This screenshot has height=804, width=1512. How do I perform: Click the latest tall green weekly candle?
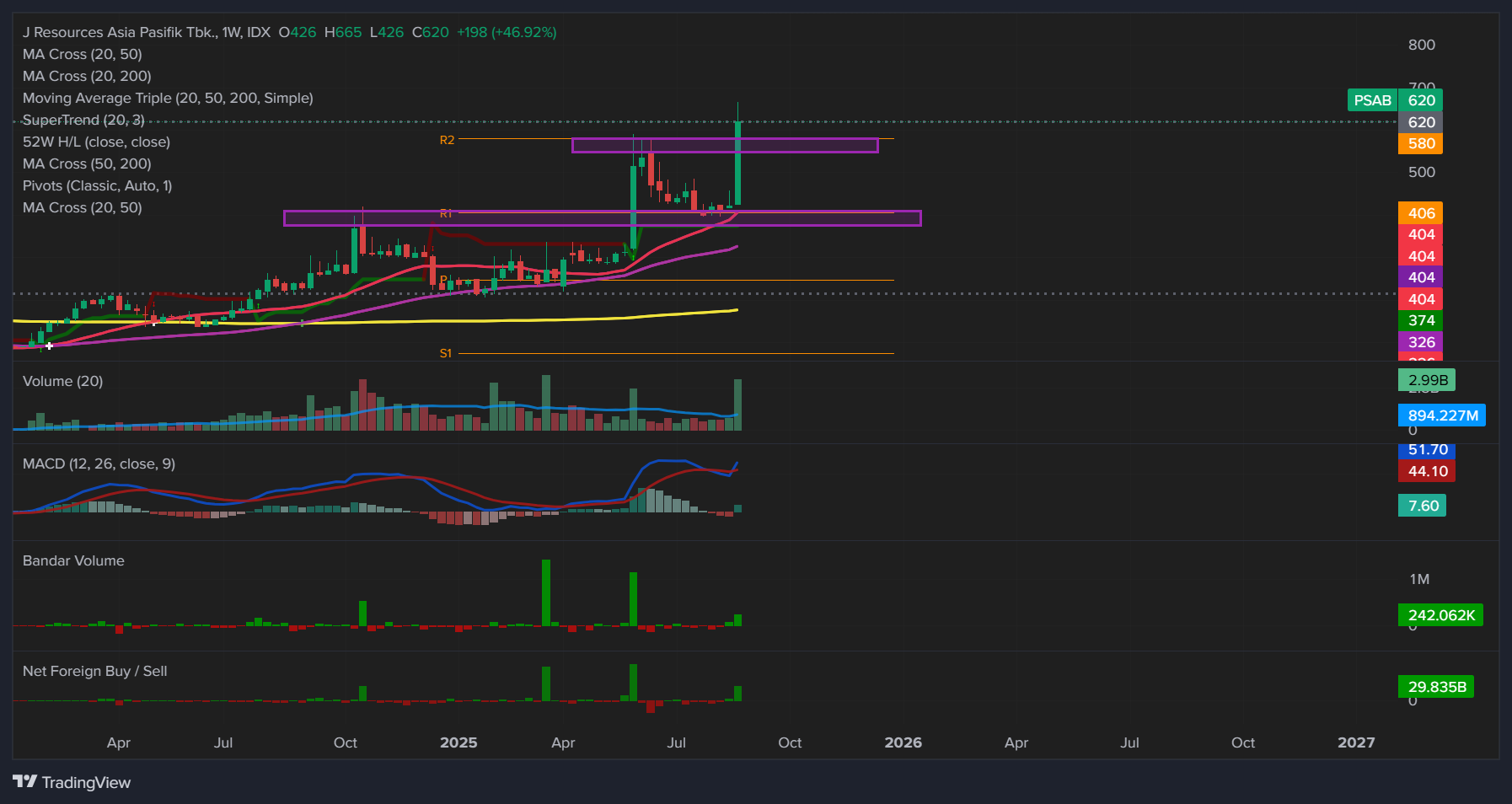click(x=738, y=163)
